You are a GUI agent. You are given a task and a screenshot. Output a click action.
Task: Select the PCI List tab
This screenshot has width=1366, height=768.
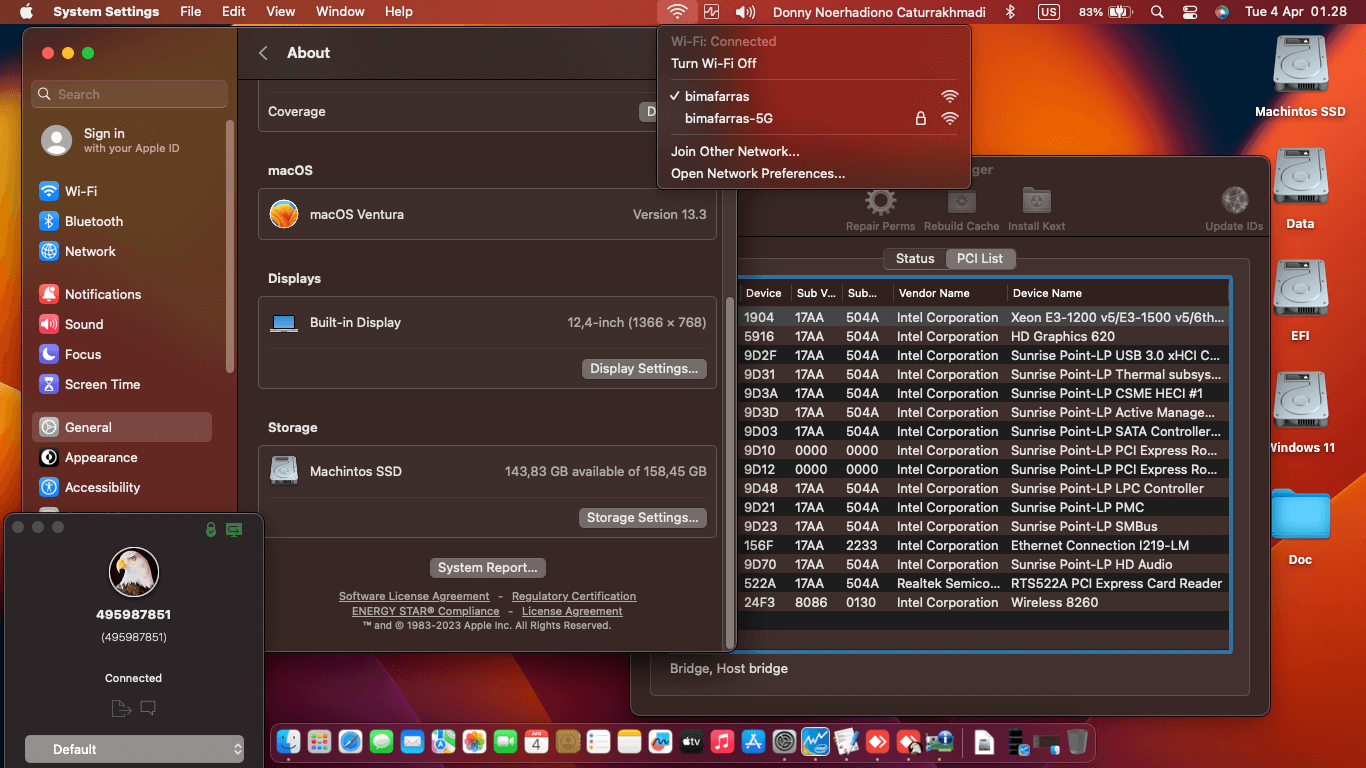click(980, 258)
